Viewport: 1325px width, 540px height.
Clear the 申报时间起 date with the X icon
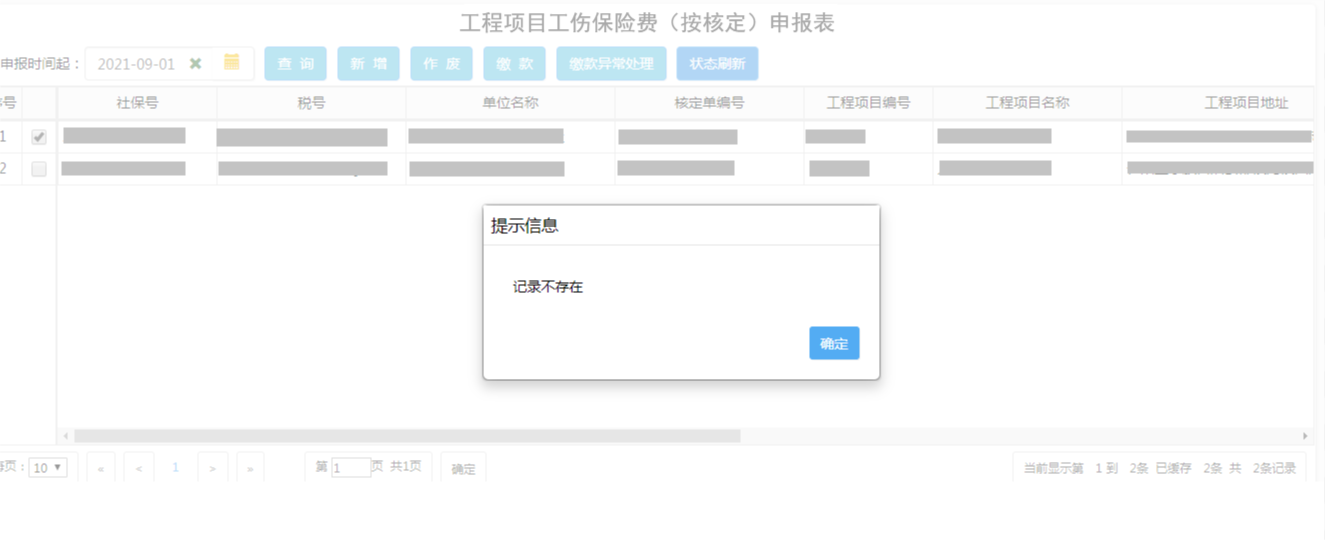click(x=196, y=64)
